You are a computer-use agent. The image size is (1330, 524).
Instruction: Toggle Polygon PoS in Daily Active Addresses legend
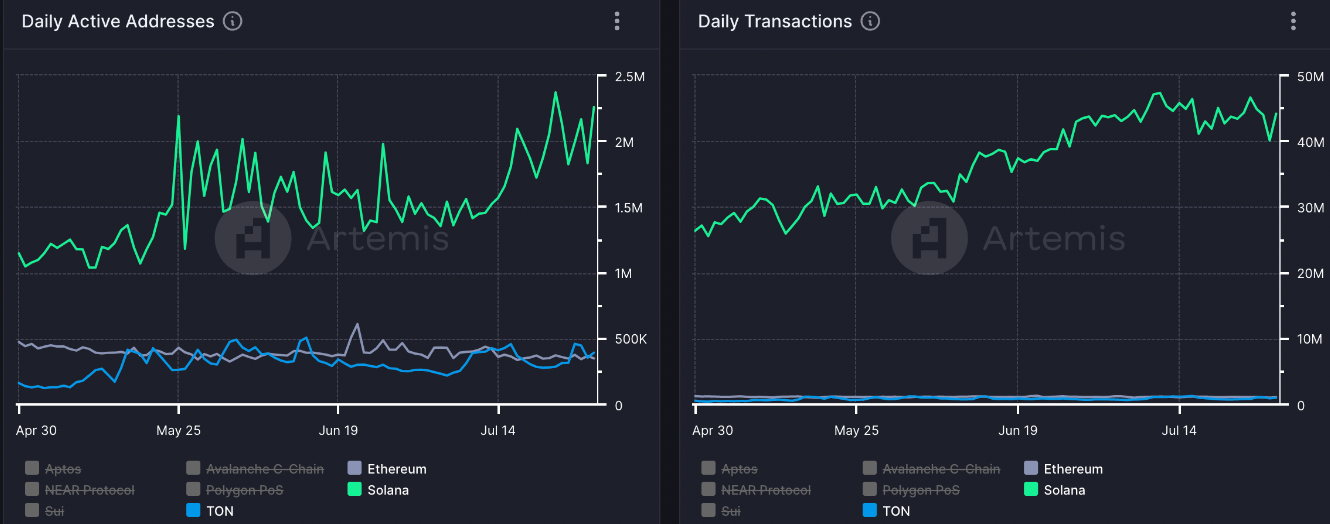coord(235,490)
